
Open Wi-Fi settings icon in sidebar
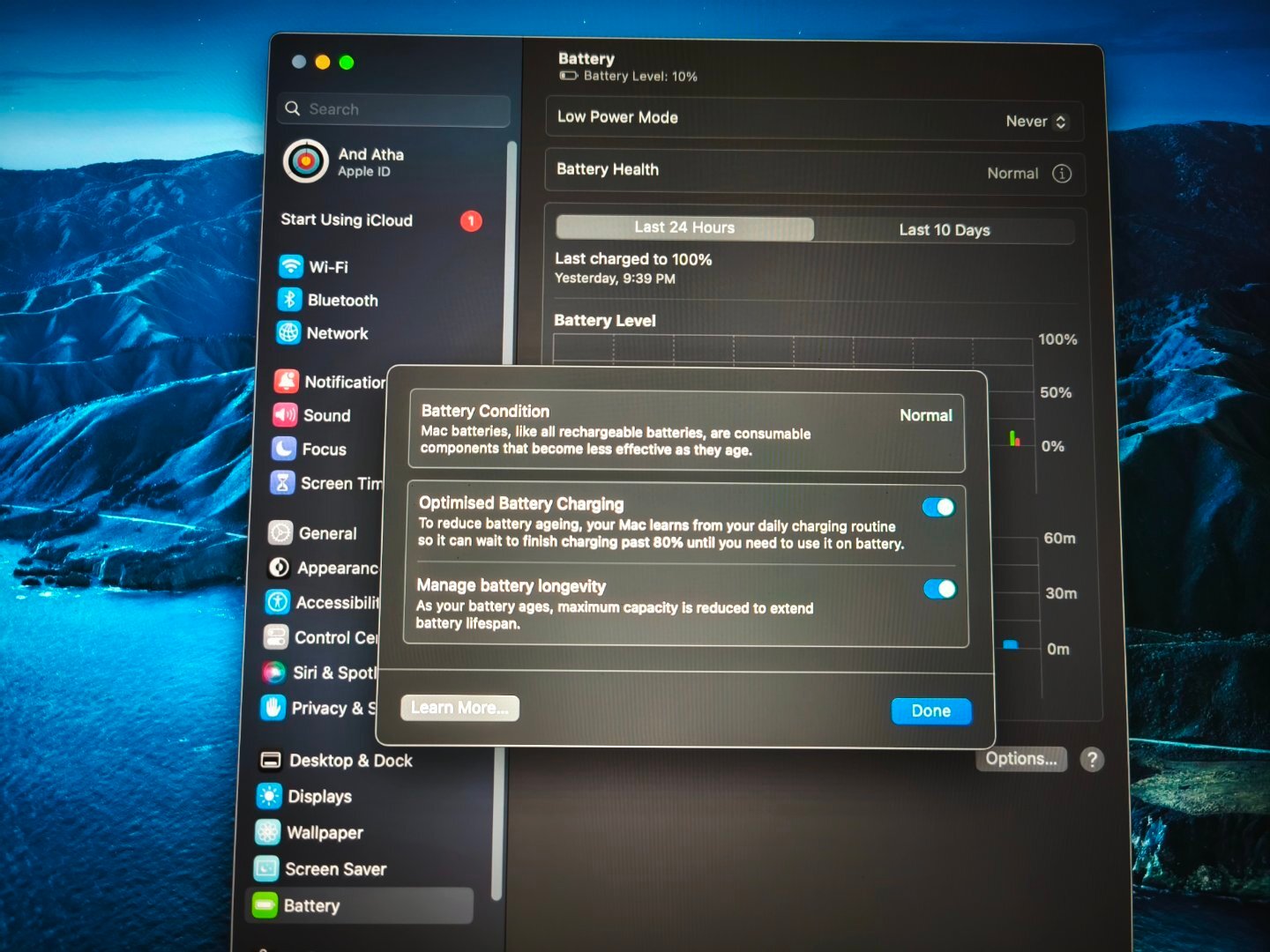pyautogui.click(x=290, y=266)
